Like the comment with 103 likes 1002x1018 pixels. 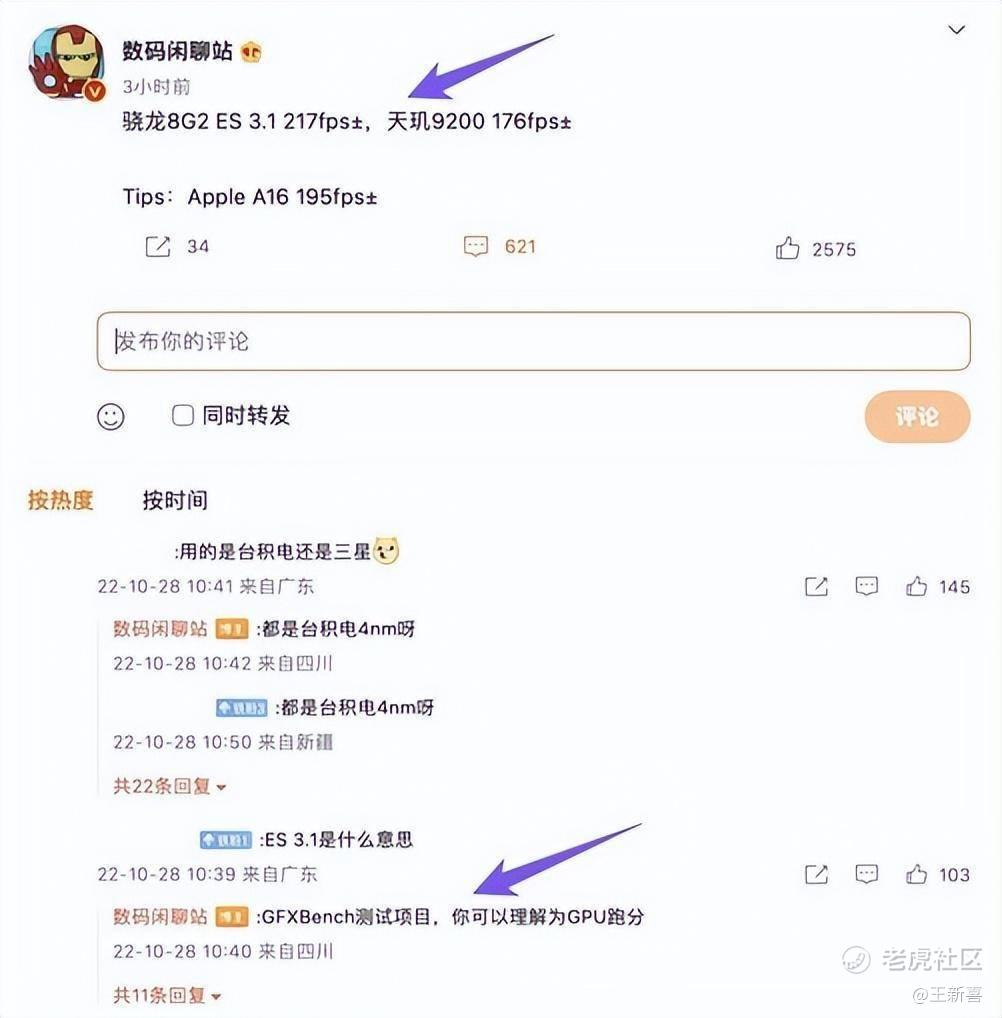point(916,875)
